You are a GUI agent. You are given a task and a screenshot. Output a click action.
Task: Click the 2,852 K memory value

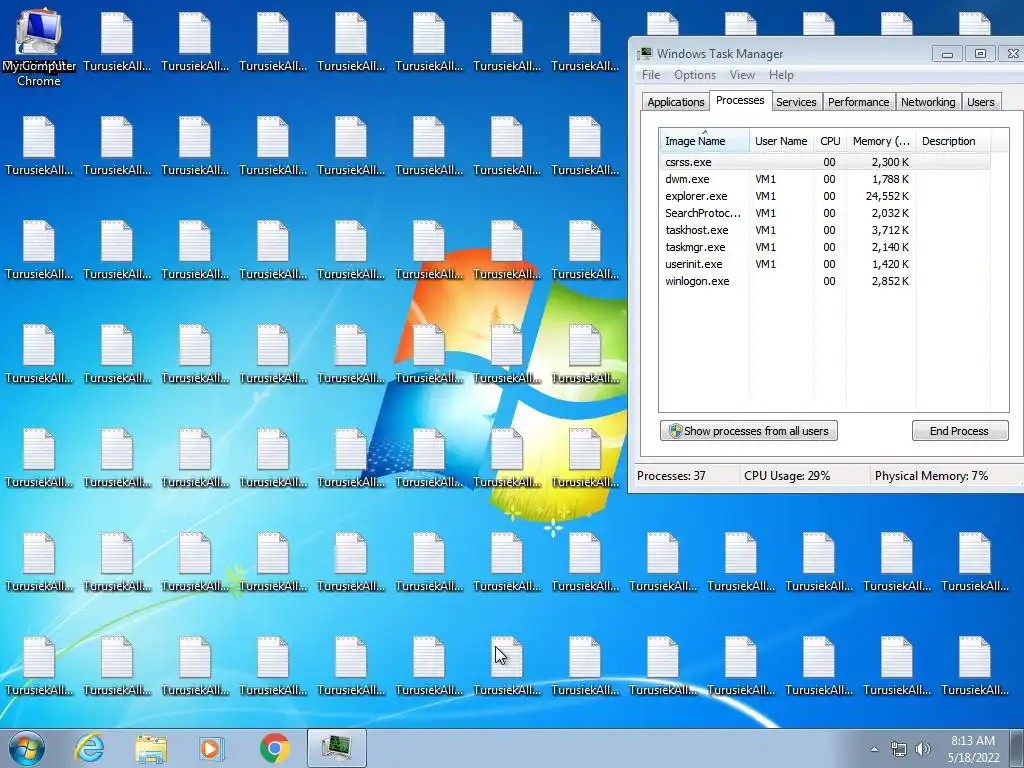tap(890, 281)
